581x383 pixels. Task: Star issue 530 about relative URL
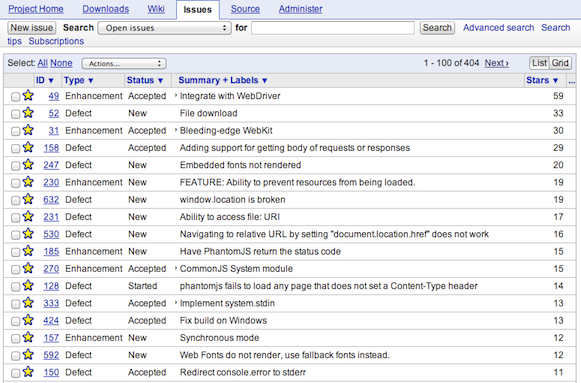click(28, 234)
